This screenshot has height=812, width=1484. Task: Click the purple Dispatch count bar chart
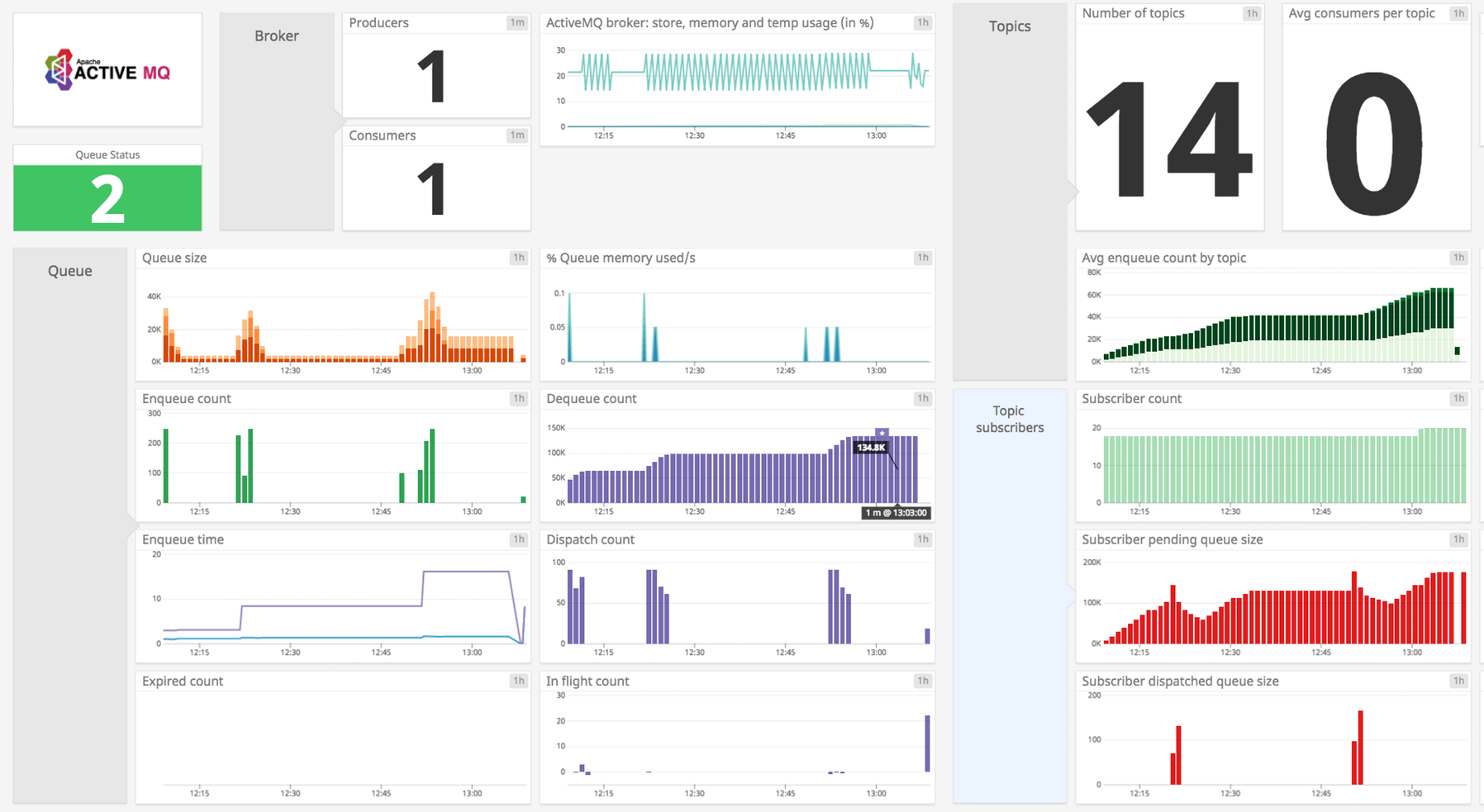click(x=748, y=605)
